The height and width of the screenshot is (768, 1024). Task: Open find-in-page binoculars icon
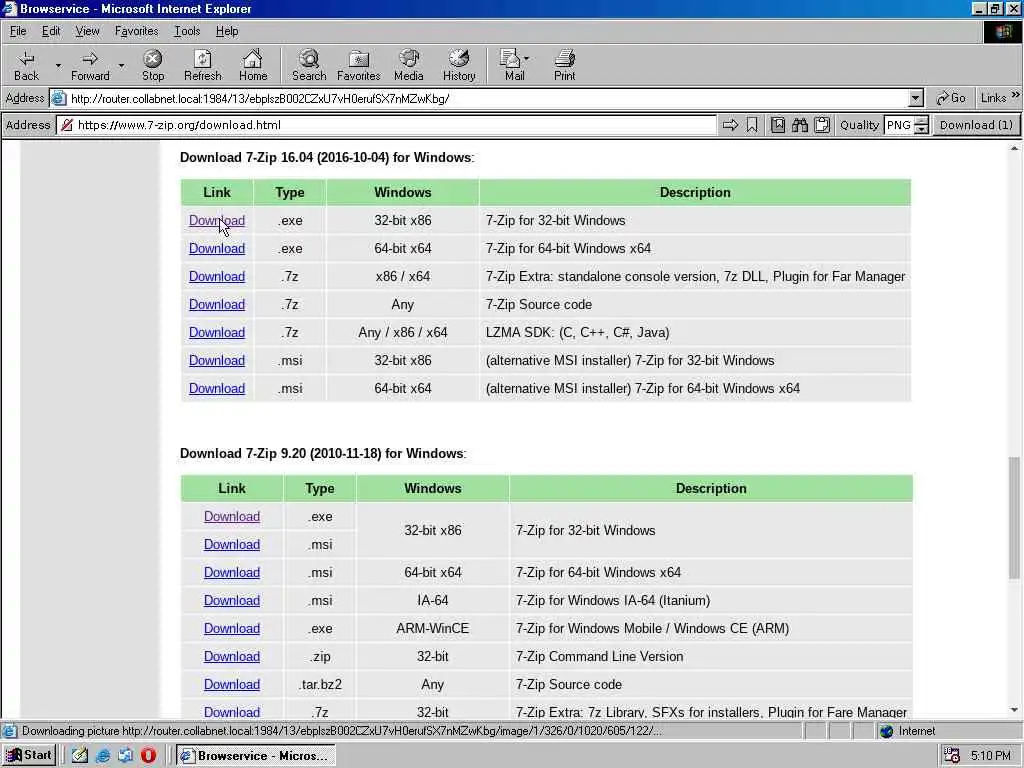click(800, 125)
